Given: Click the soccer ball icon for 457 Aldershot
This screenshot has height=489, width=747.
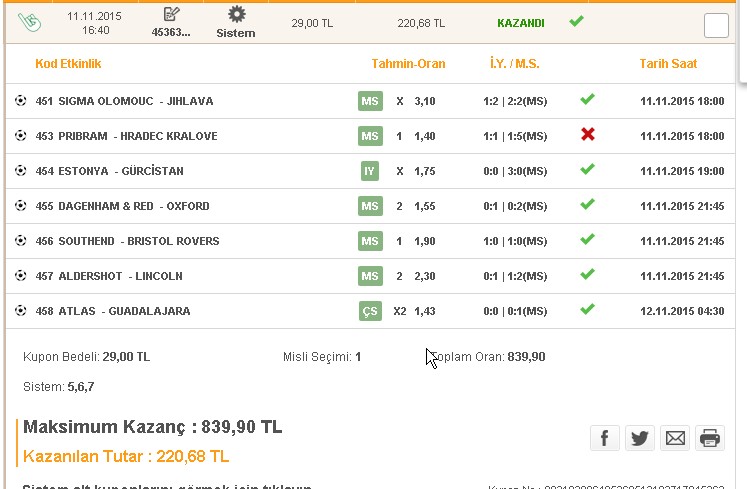Looking at the screenshot, I should tap(20, 275).
